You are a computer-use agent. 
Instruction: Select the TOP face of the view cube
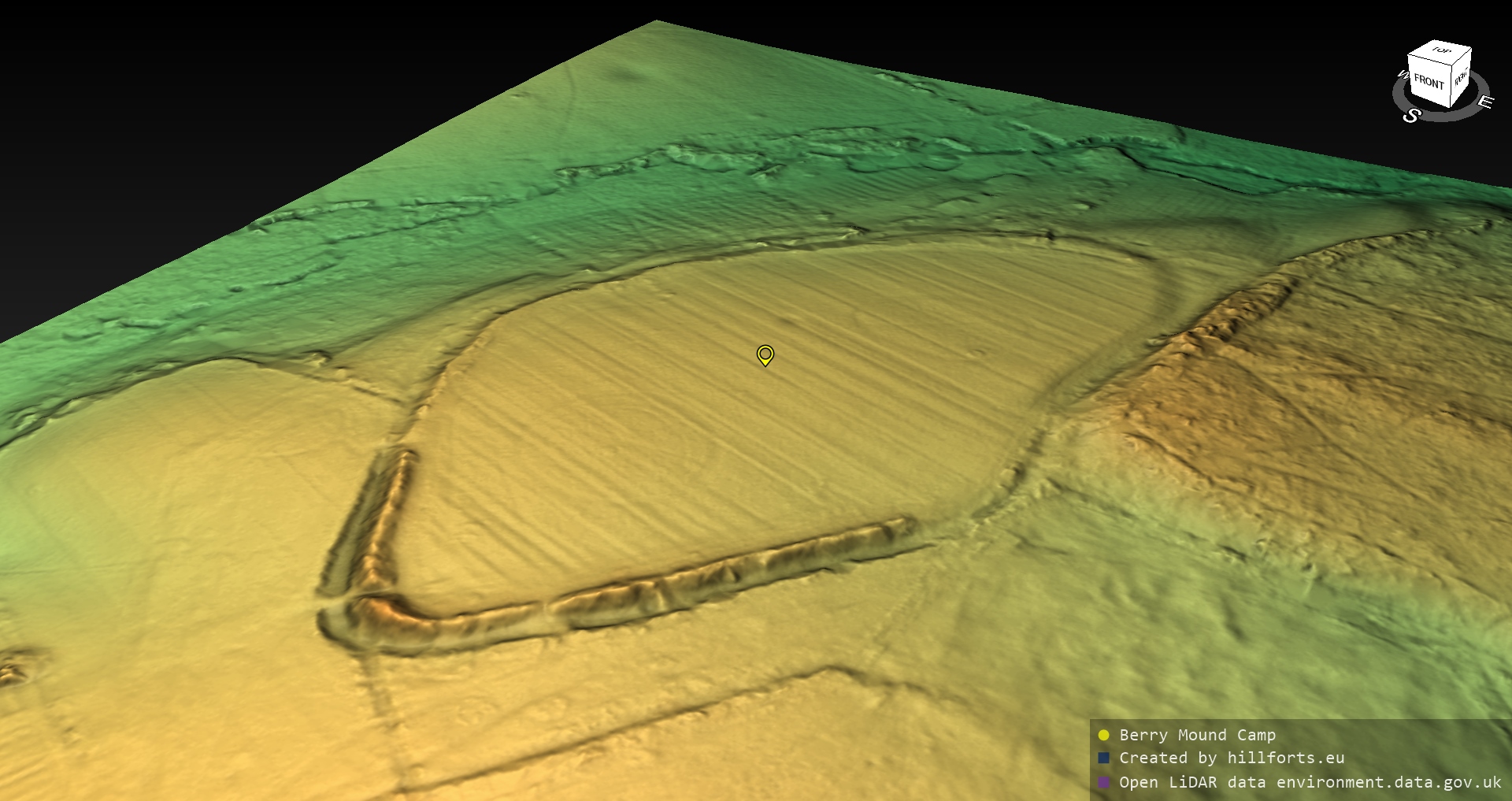click(x=1441, y=51)
